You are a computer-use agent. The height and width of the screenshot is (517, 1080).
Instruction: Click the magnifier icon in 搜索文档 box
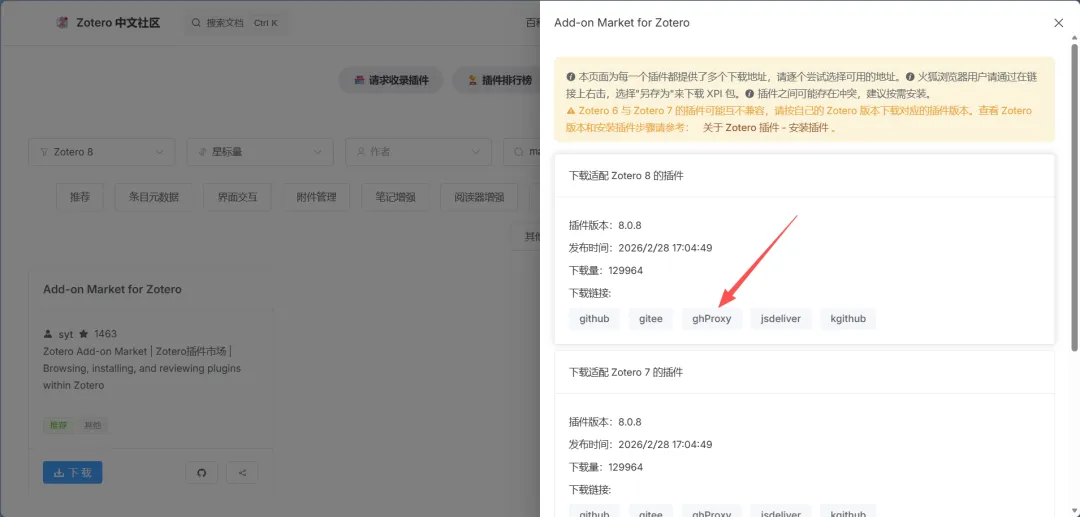click(196, 23)
